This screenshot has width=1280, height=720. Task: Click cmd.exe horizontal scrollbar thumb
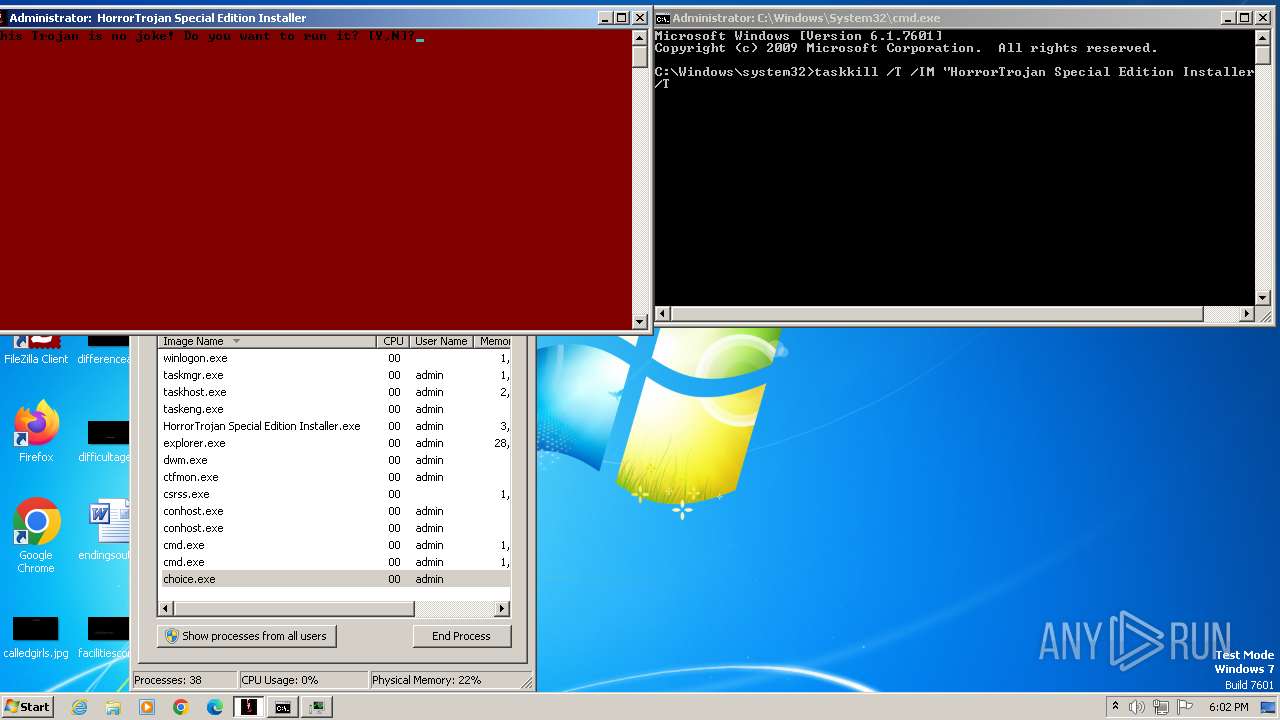point(936,314)
